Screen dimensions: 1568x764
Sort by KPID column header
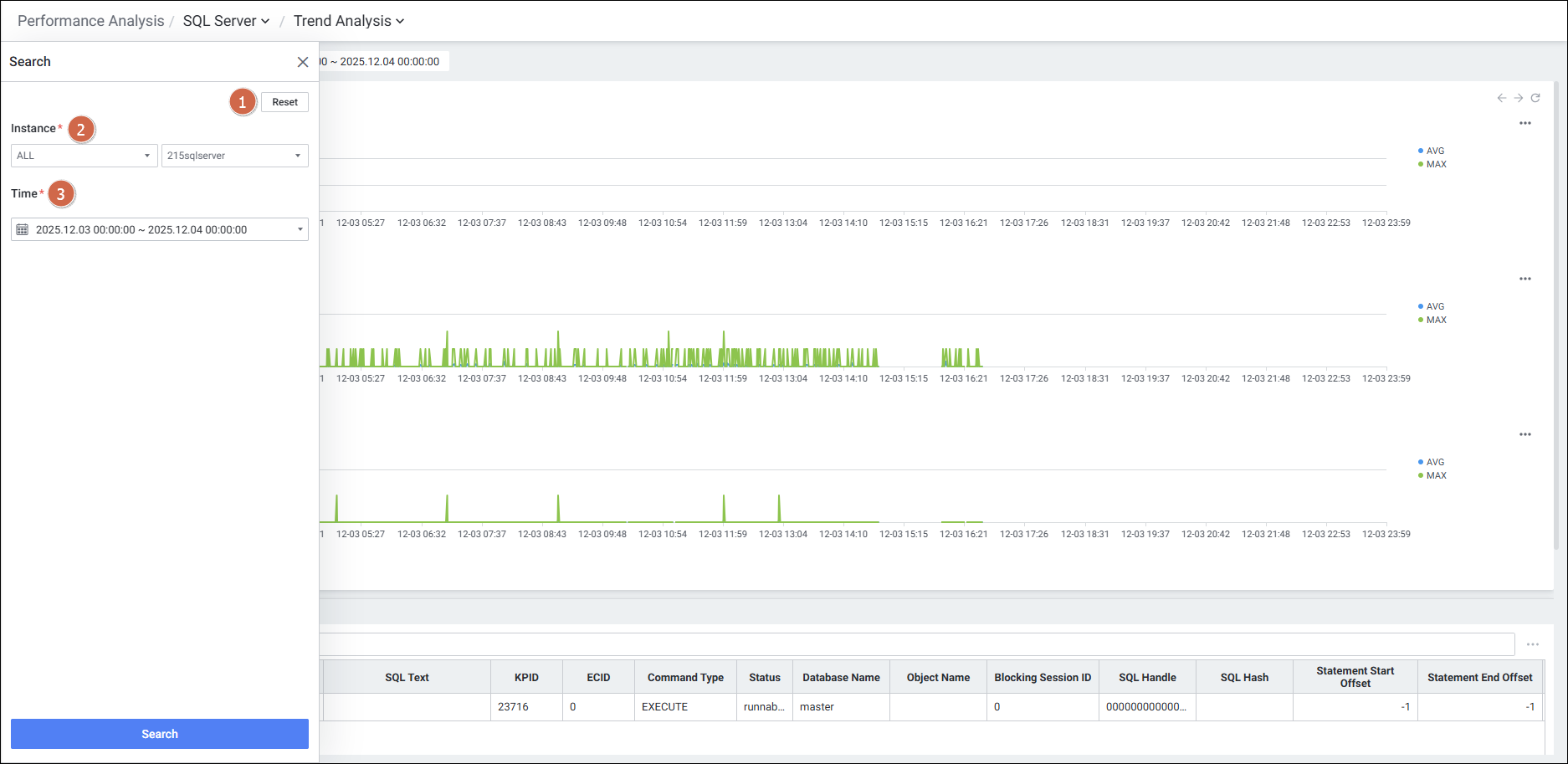[526, 677]
